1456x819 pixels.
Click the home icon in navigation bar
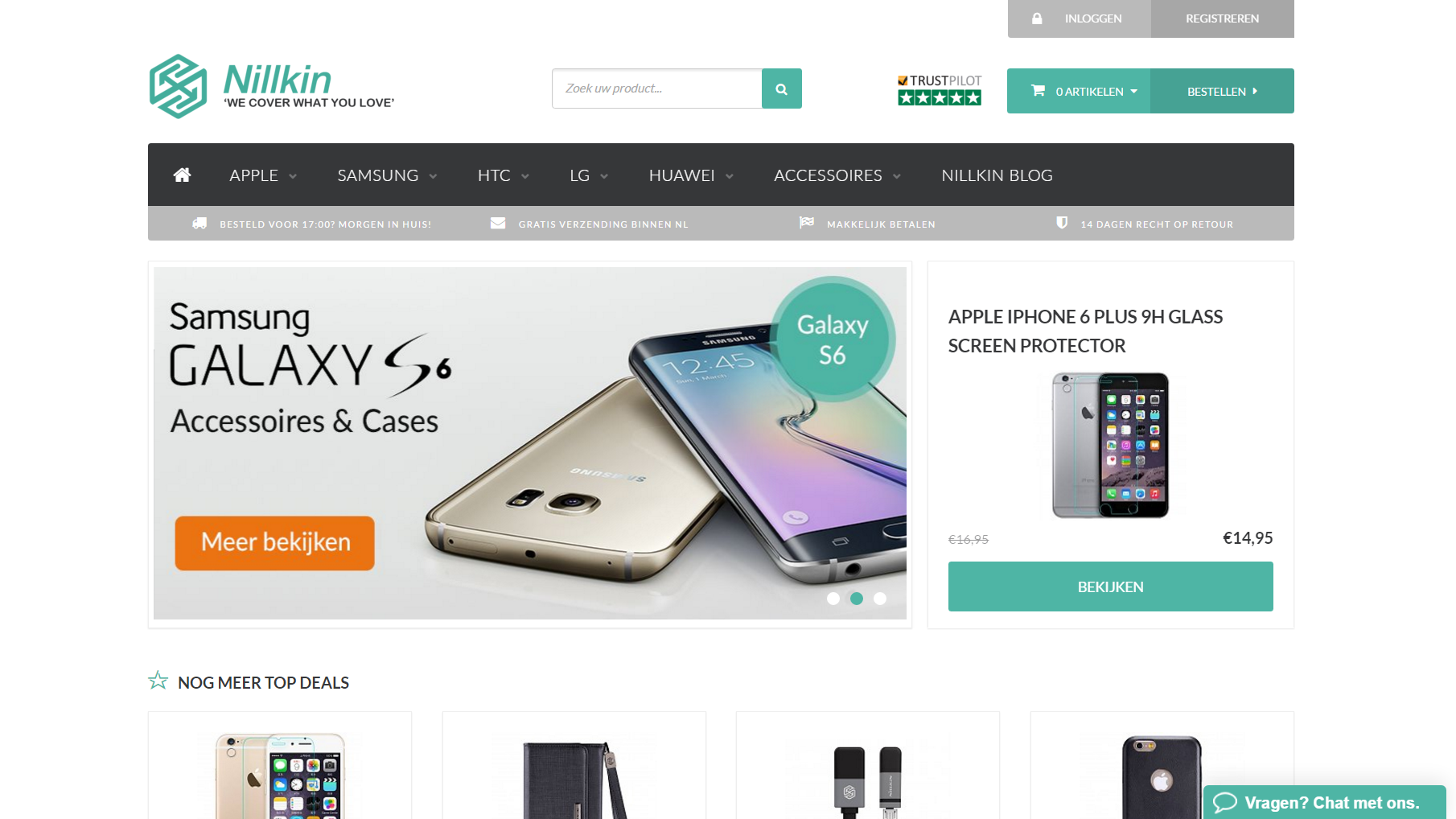pos(182,175)
